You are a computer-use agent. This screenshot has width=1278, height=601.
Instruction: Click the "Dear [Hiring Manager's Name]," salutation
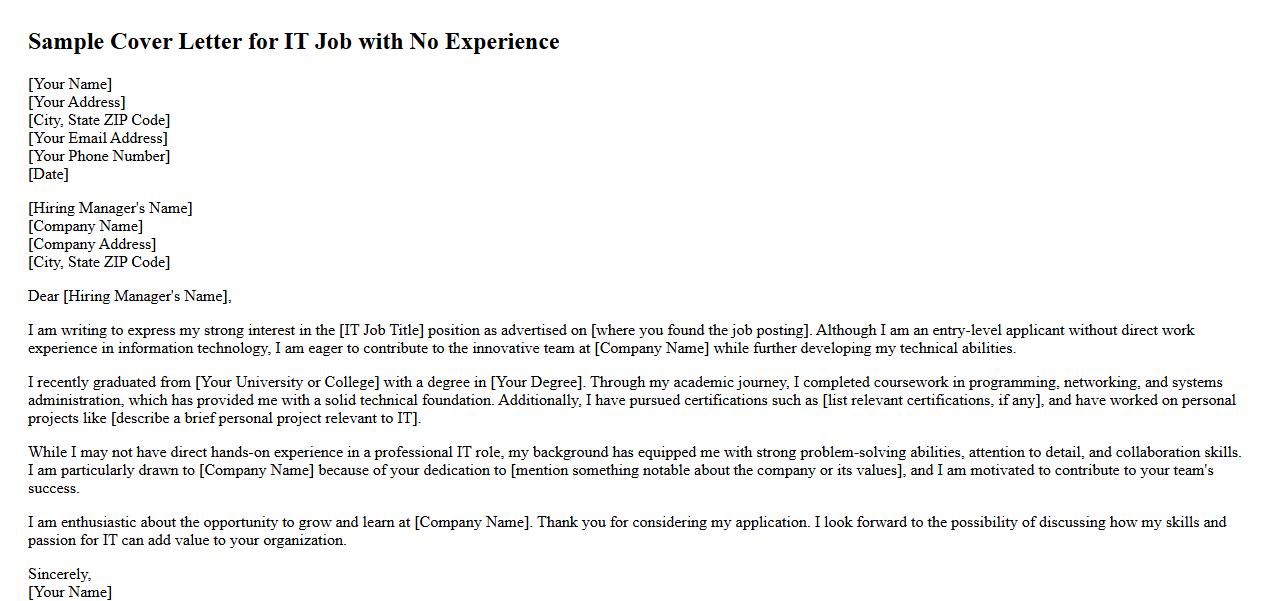pos(130,296)
